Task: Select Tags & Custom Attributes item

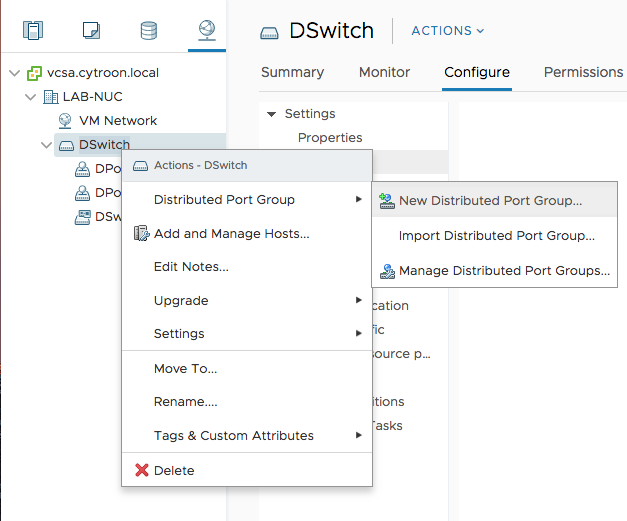Action: [247, 435]
